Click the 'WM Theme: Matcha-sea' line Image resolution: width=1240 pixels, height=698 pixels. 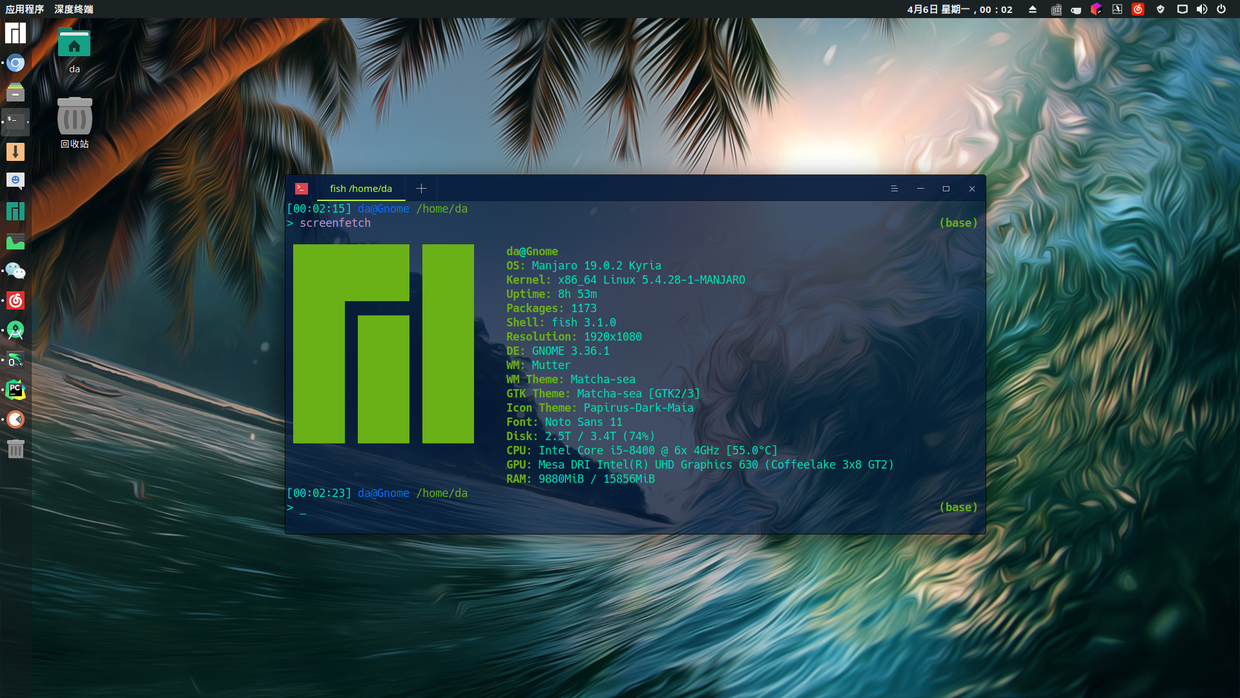(x=571, y=379)
